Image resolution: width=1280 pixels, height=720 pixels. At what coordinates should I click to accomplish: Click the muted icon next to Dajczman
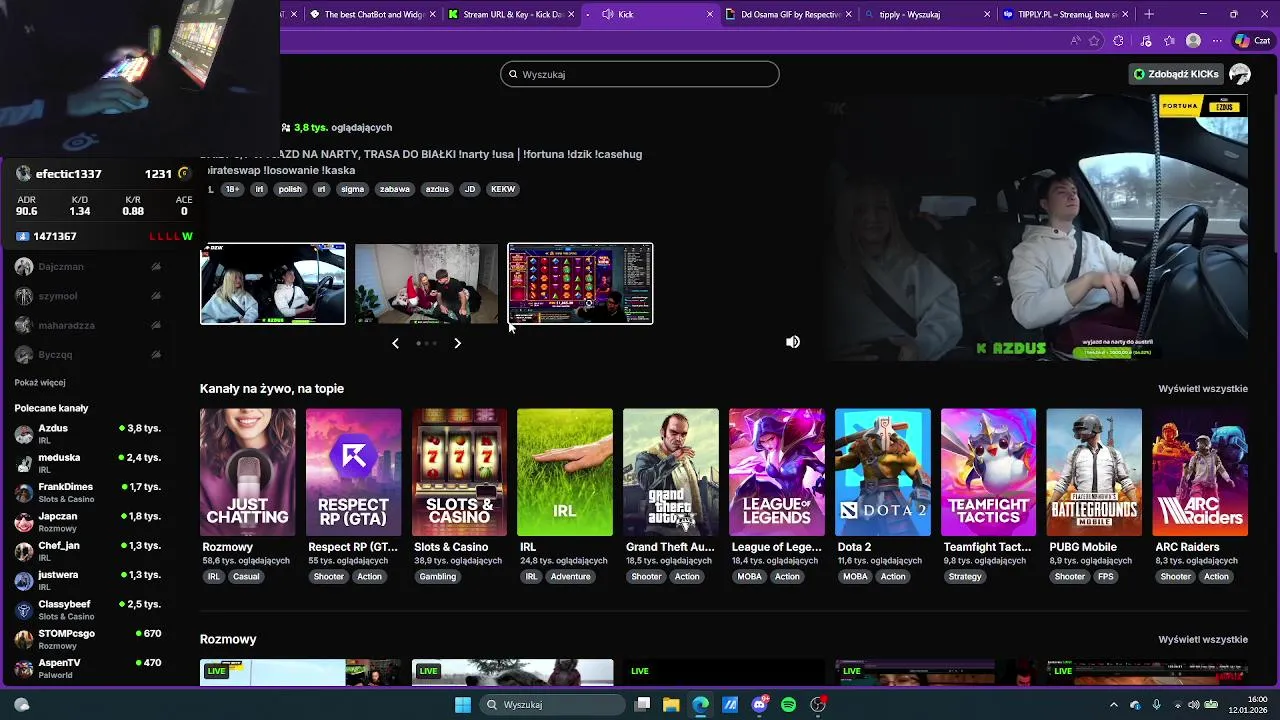tap(156, 267)
